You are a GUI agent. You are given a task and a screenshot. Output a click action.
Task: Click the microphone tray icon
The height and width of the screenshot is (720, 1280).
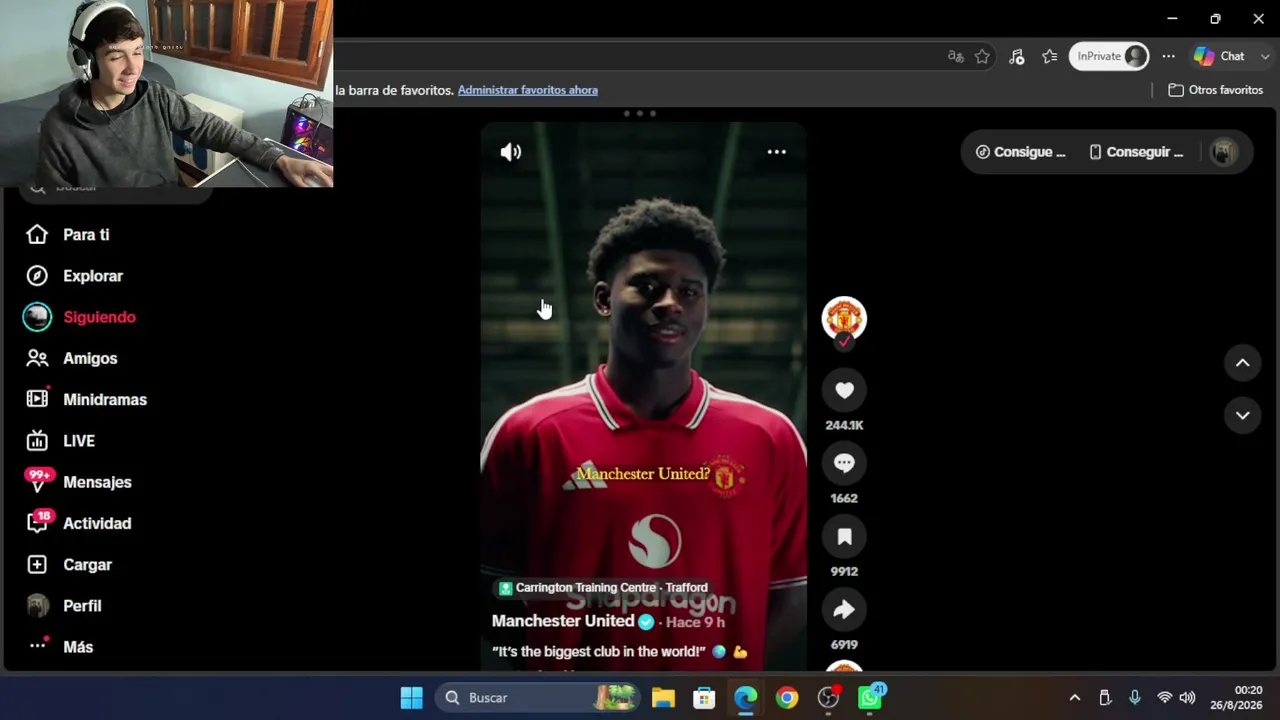click(1134, 698)
